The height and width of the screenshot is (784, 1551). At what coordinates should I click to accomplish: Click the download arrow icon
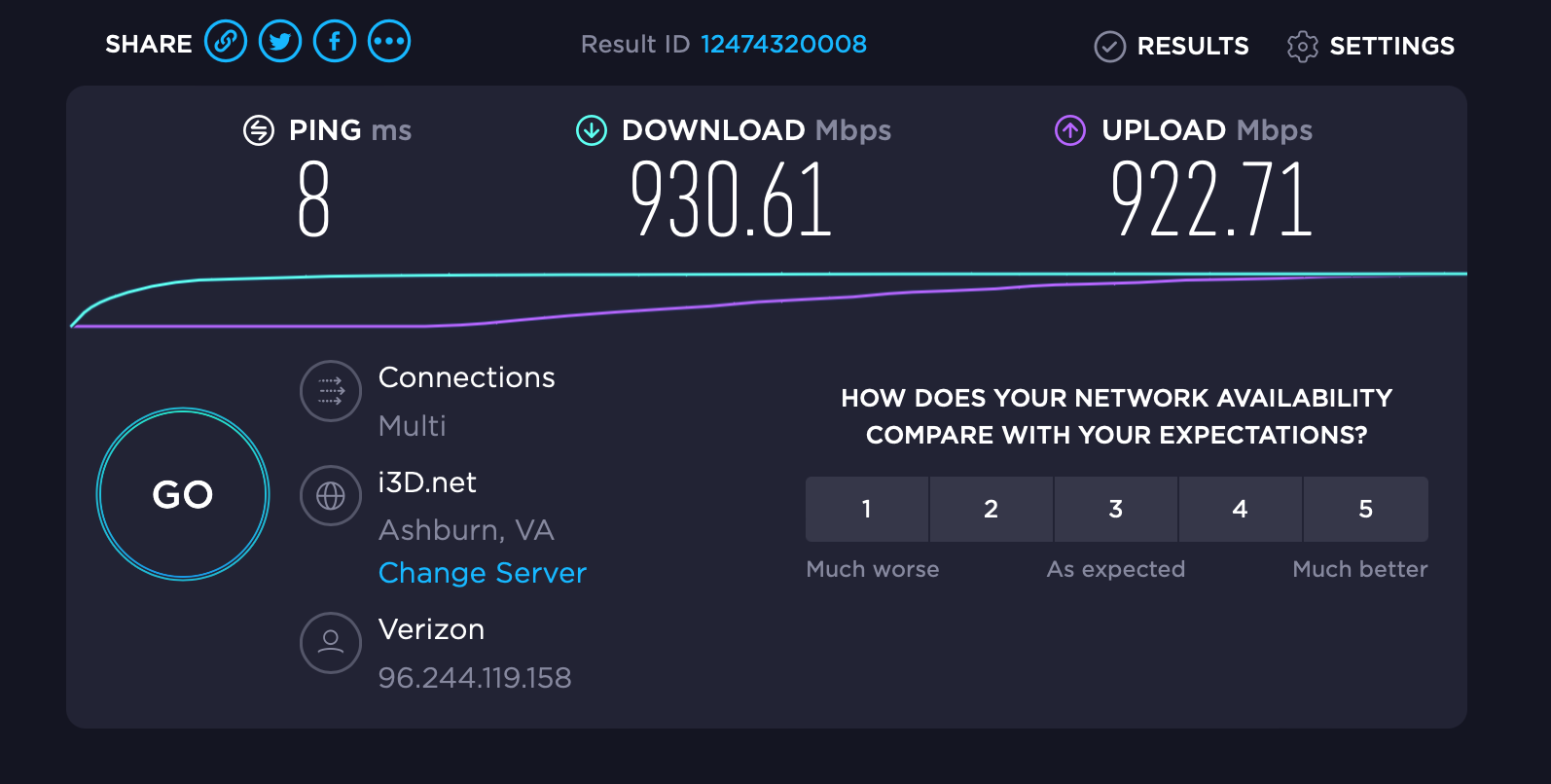click(x=592, y=130)
